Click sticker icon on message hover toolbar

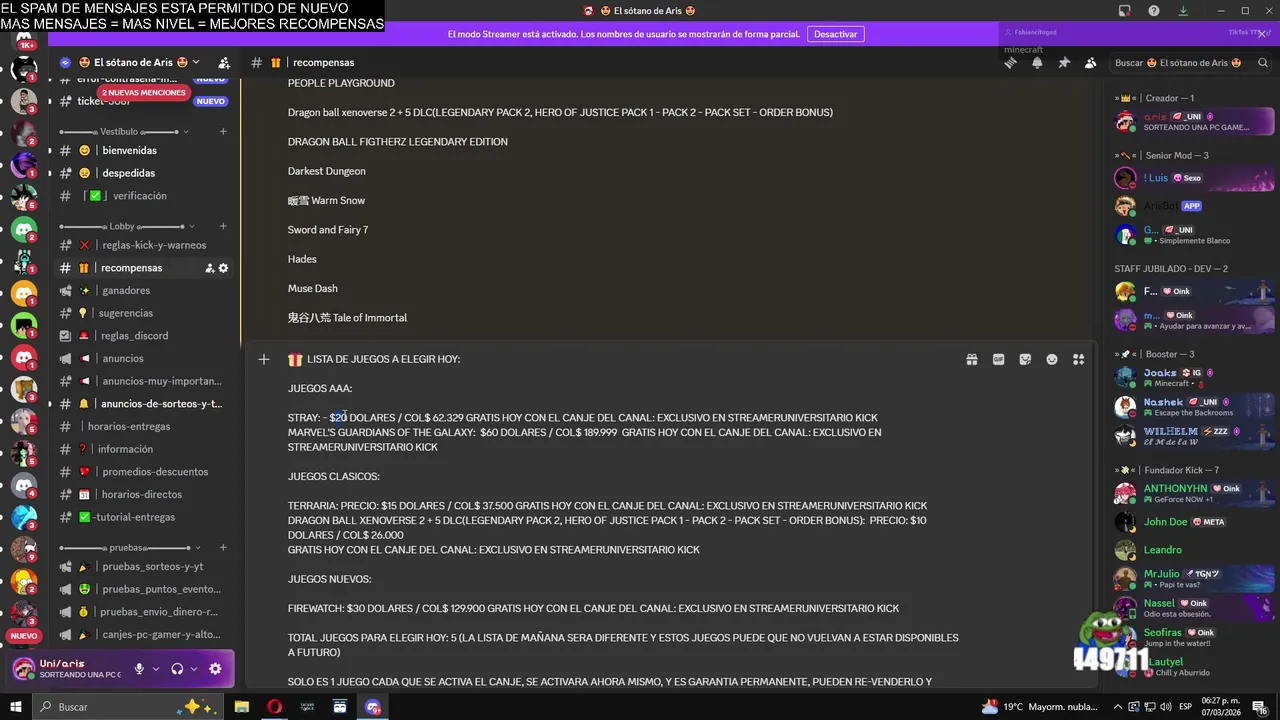point(1025,359)
